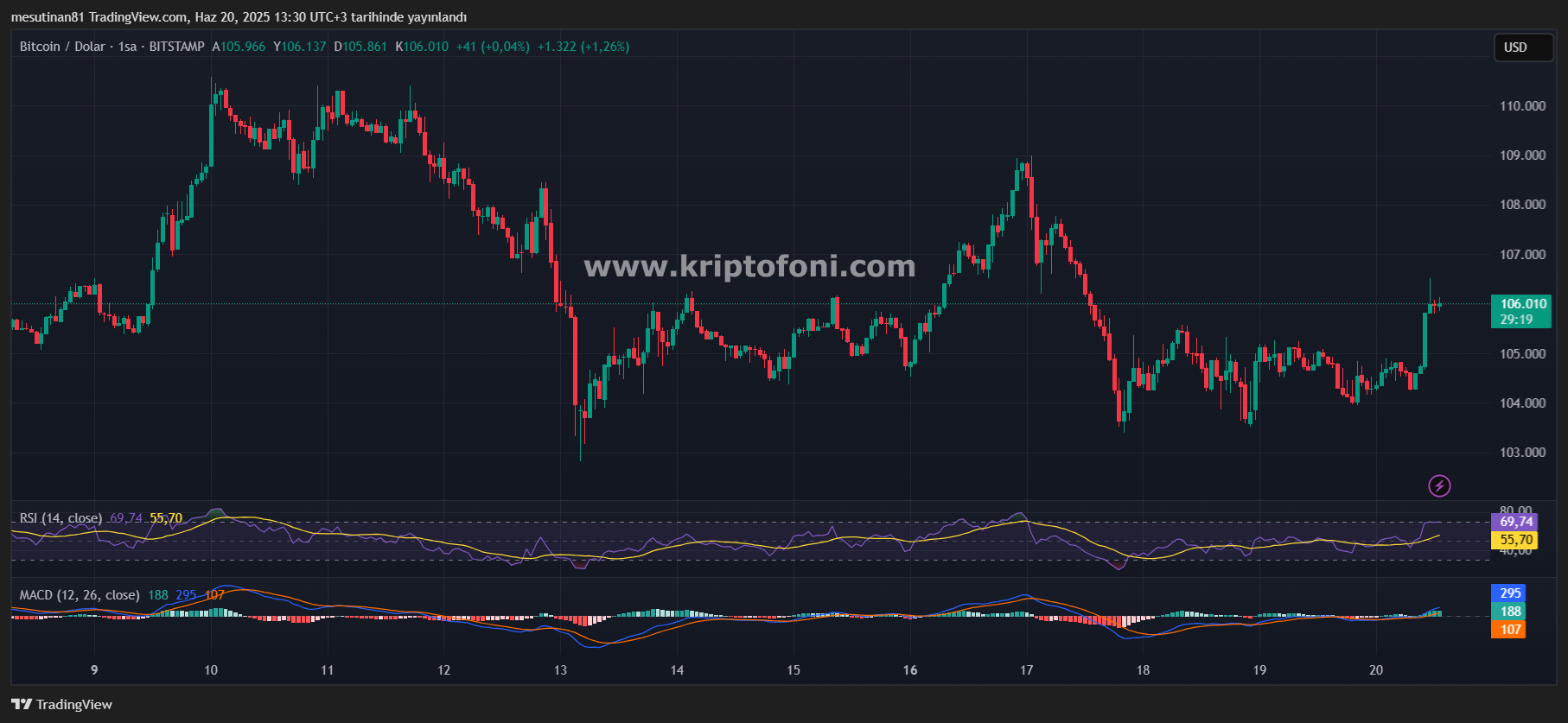Viewport: 1568px width, 723px height.
Task: Click the 104.000 price axis label
Action: [x=1522, y=403]
